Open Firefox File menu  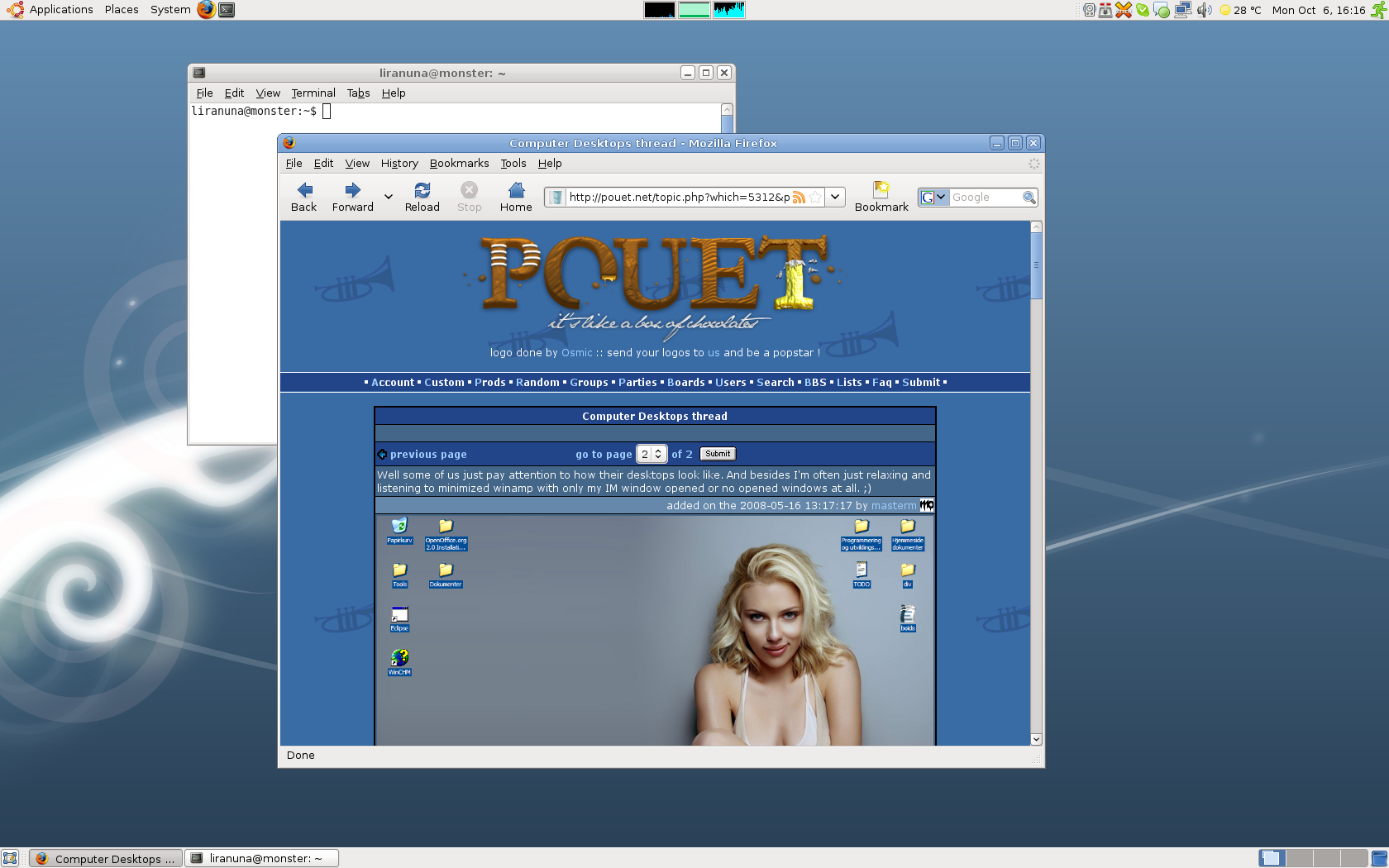click(294, 163)
